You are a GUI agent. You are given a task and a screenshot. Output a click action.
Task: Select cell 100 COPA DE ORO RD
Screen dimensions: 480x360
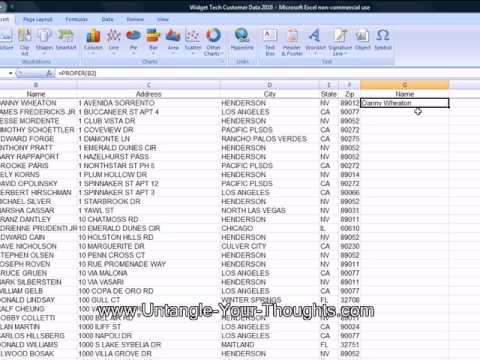[148, 291]
